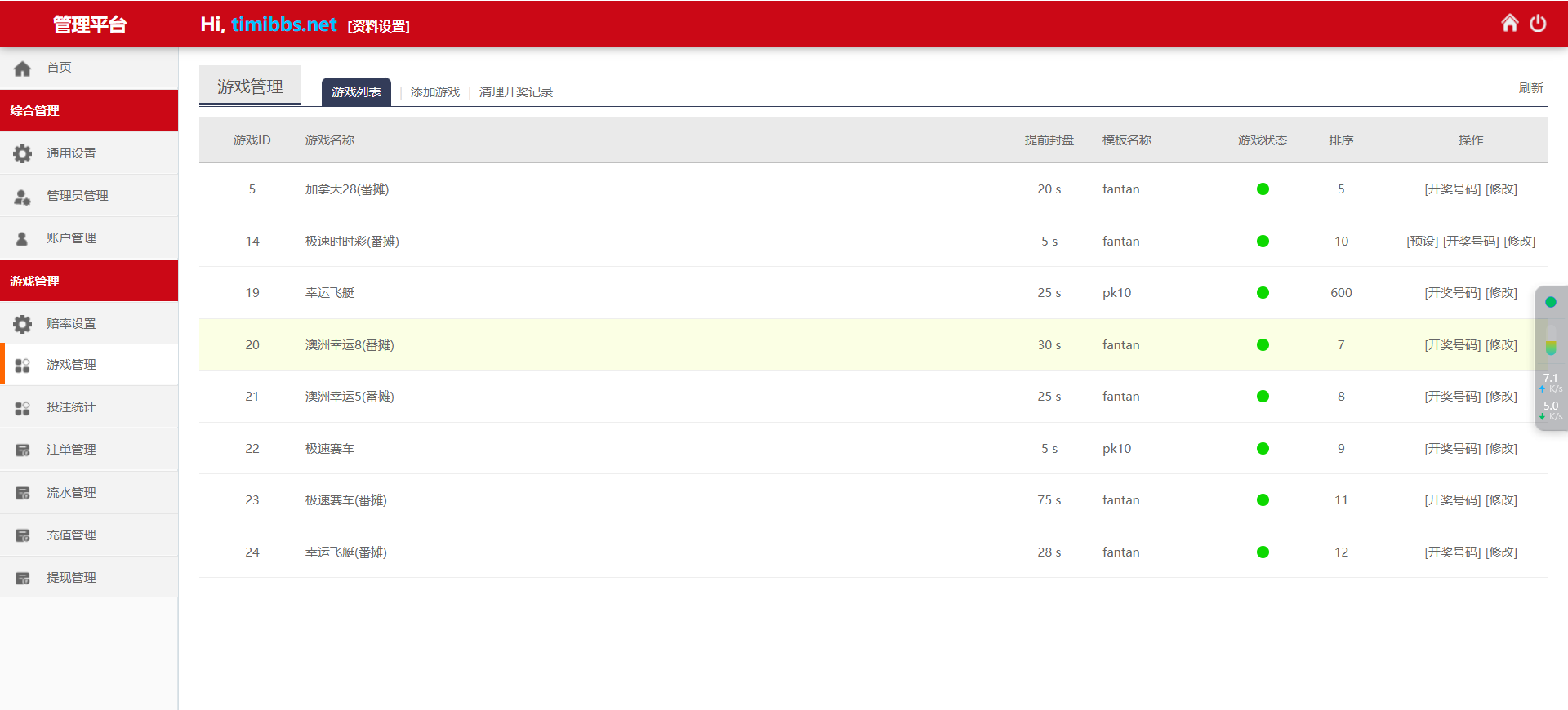Click [开奖号码] for 澳洲幸运5(番摊)
Viewport: 1568px width, 710px height.
[1452, 397]
